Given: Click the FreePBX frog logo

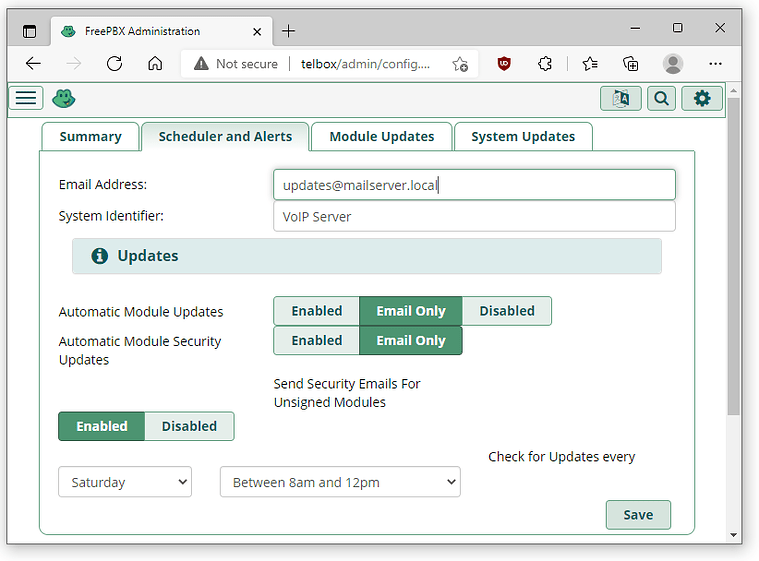Looking at the screenshot, I should click(64, 98).
